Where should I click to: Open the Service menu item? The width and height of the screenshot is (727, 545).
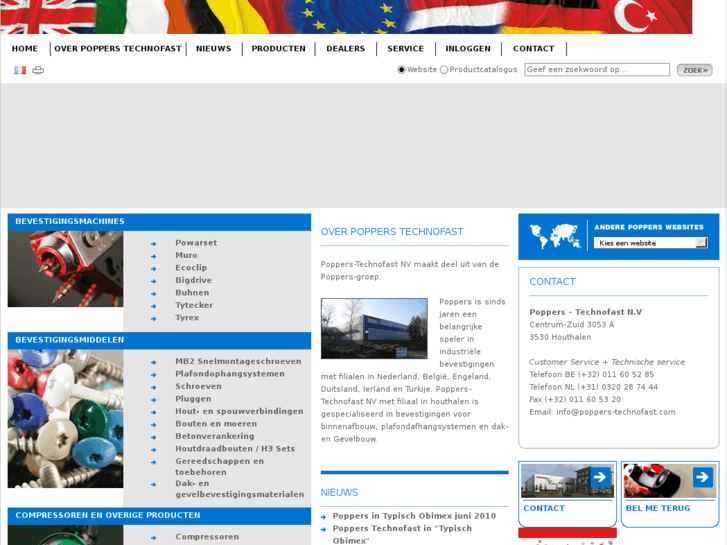click(406, 49)
